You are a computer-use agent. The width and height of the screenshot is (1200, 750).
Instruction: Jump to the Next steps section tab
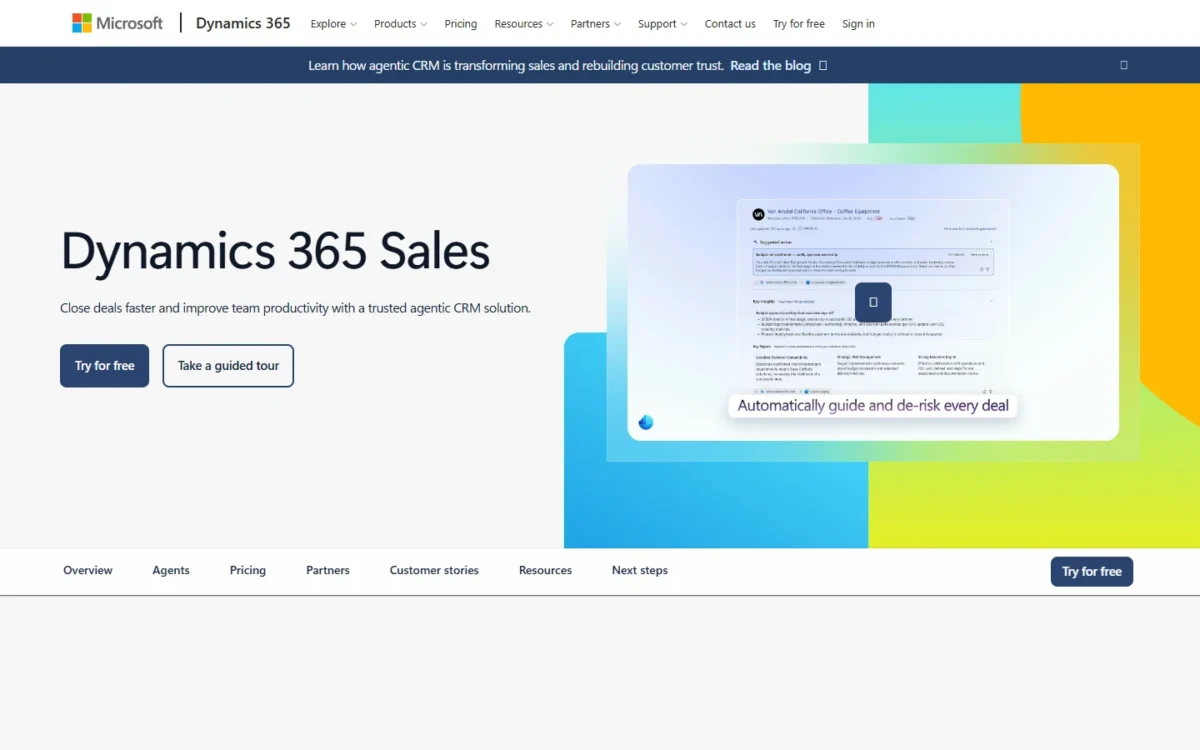[x=640, y=571]
